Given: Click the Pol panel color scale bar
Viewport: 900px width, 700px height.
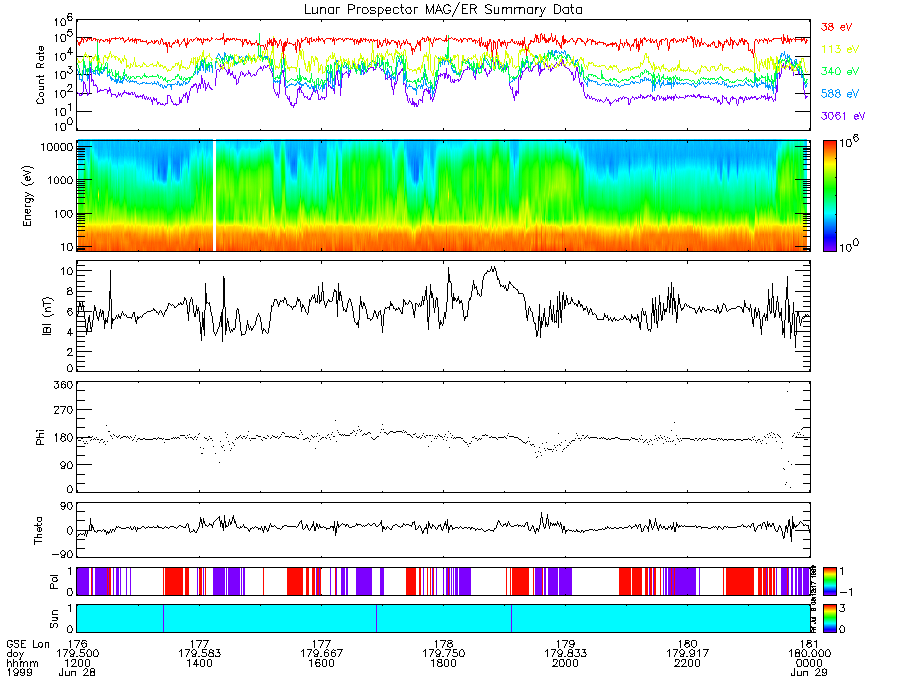Looking at the screenshot, I should [x=829, y=582].
